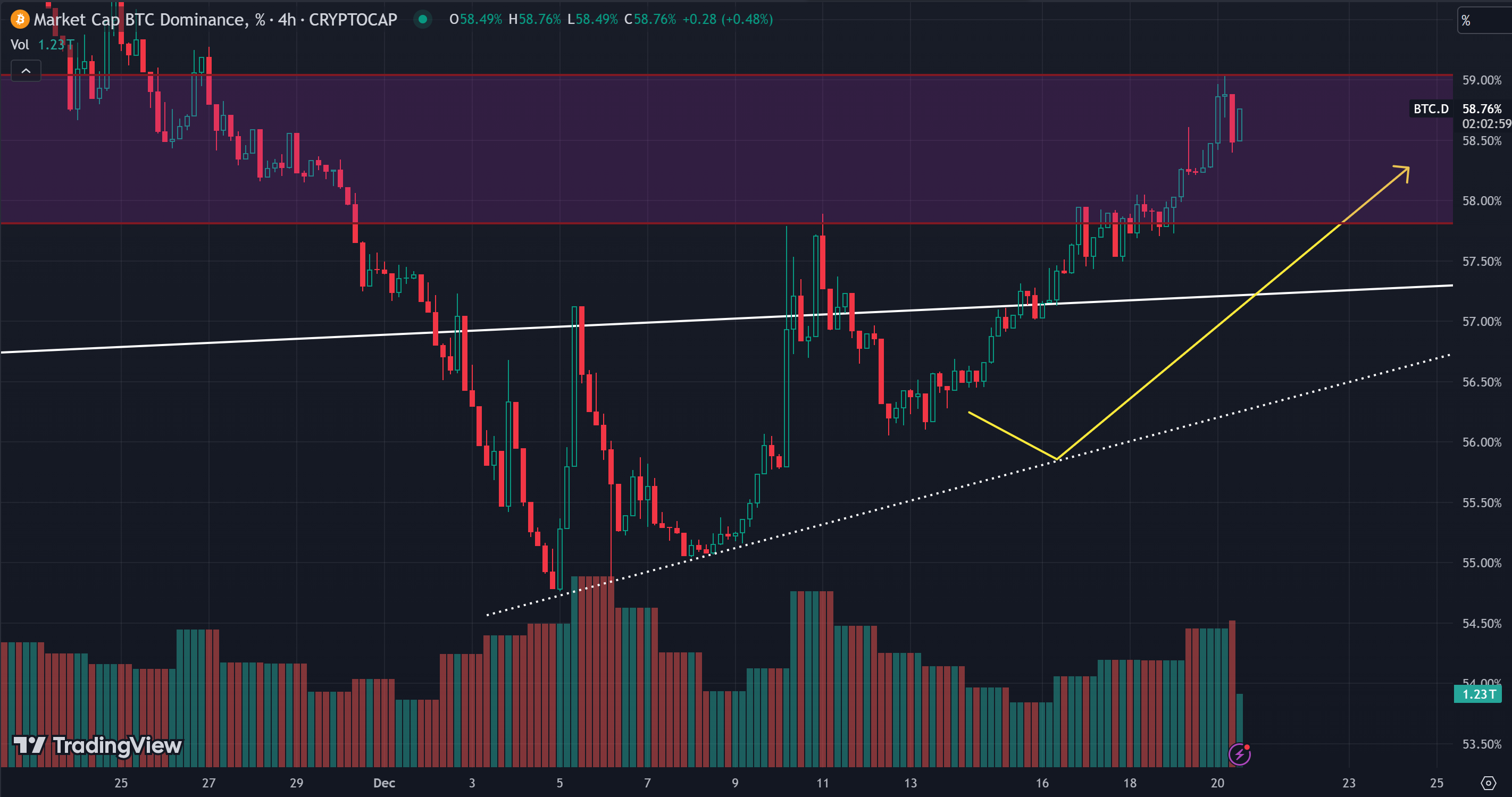The height and width of the screenshot is (797, 1512).
Task: Click the 25 date label left of 27
Action: pos(121,783)
